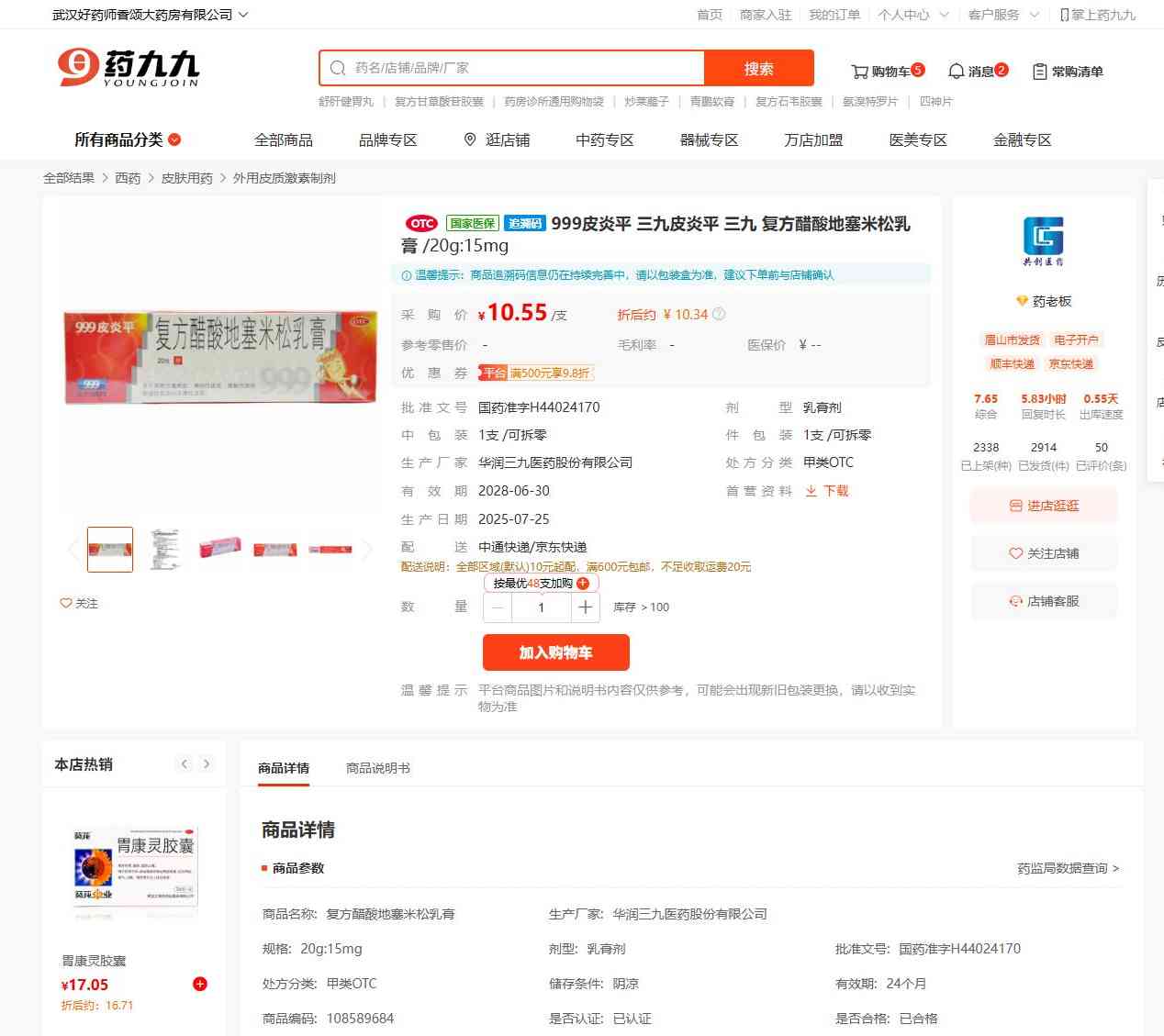The height and width of the screenshot is (1036, 1164).
Task: Expand the 所有商品分类 category dropdown
Action: pyautogui.click(x=128, y=139)
